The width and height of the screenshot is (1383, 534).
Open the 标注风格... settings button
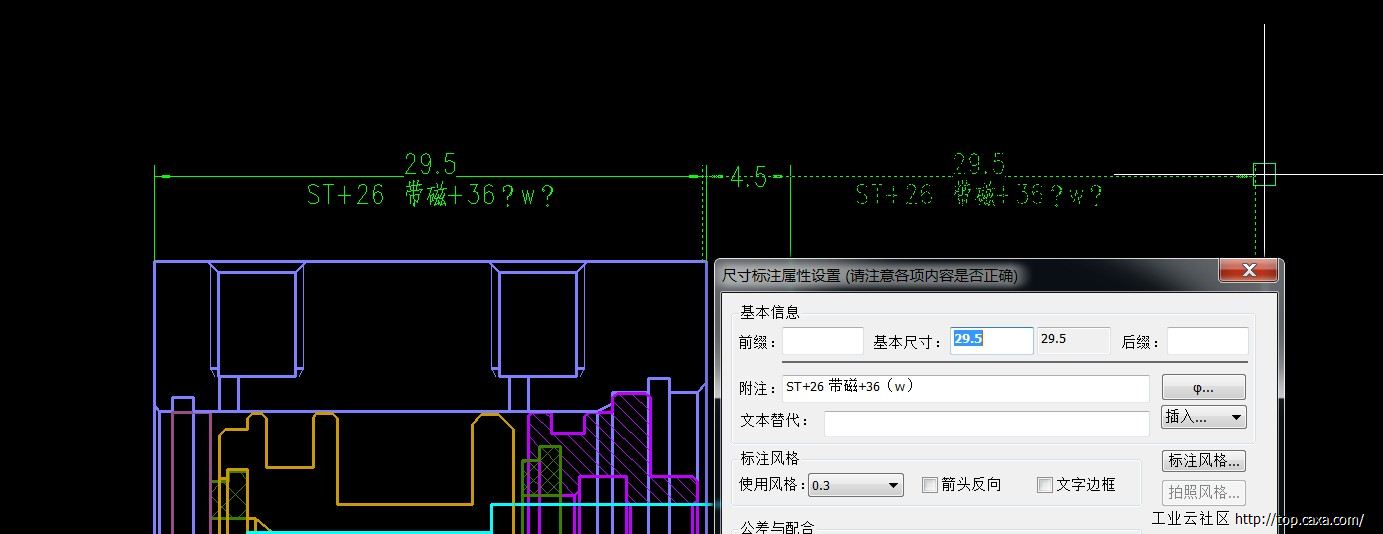[1205, 461]
